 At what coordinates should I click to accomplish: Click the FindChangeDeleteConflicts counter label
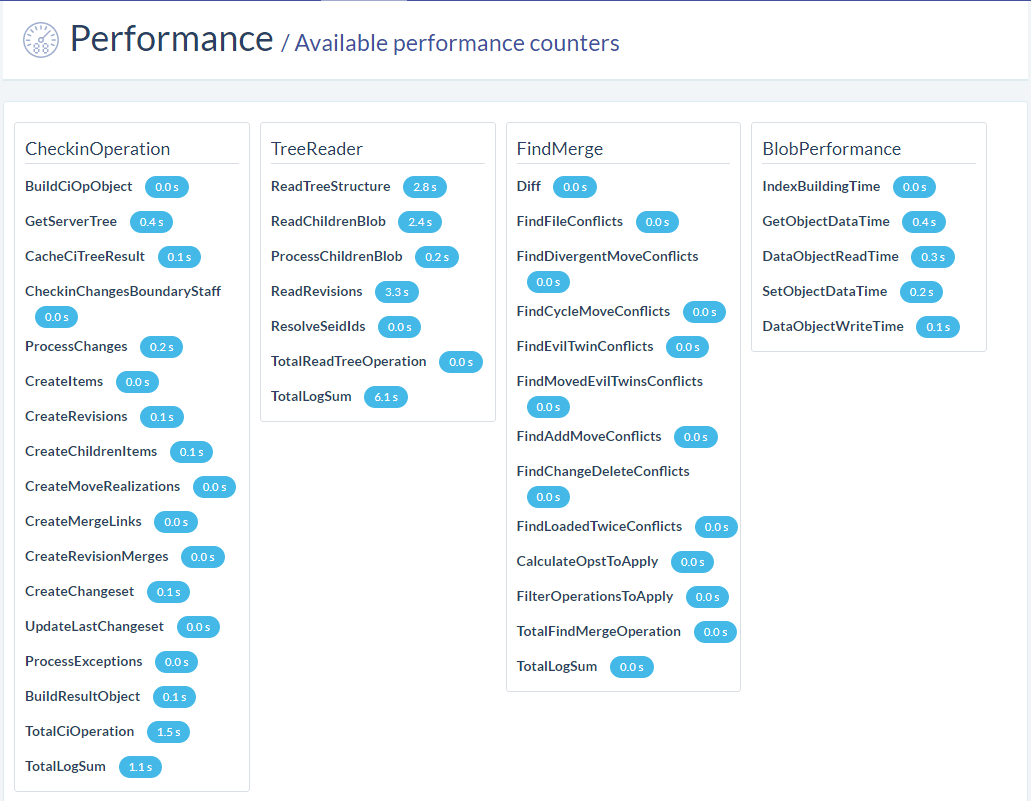(x=603, y=472)
